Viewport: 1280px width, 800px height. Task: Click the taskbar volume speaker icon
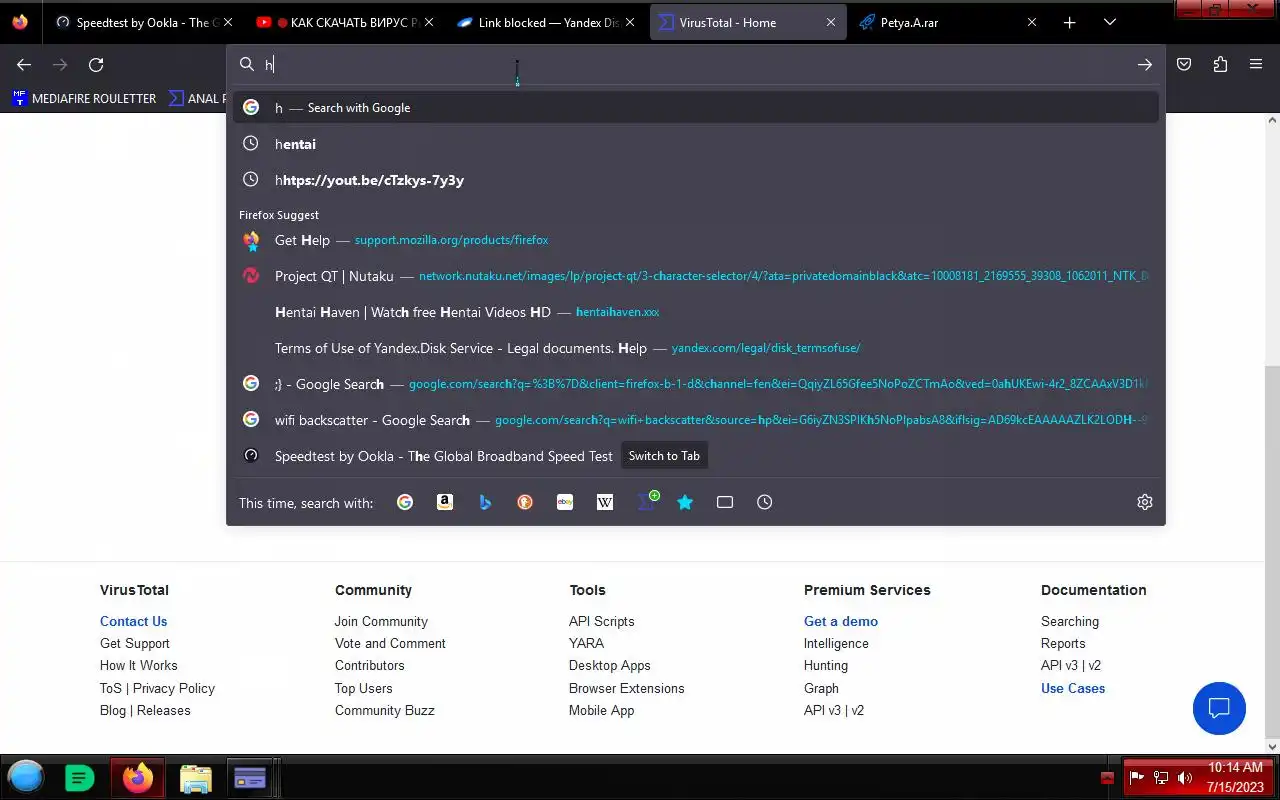pos(1185,777)
